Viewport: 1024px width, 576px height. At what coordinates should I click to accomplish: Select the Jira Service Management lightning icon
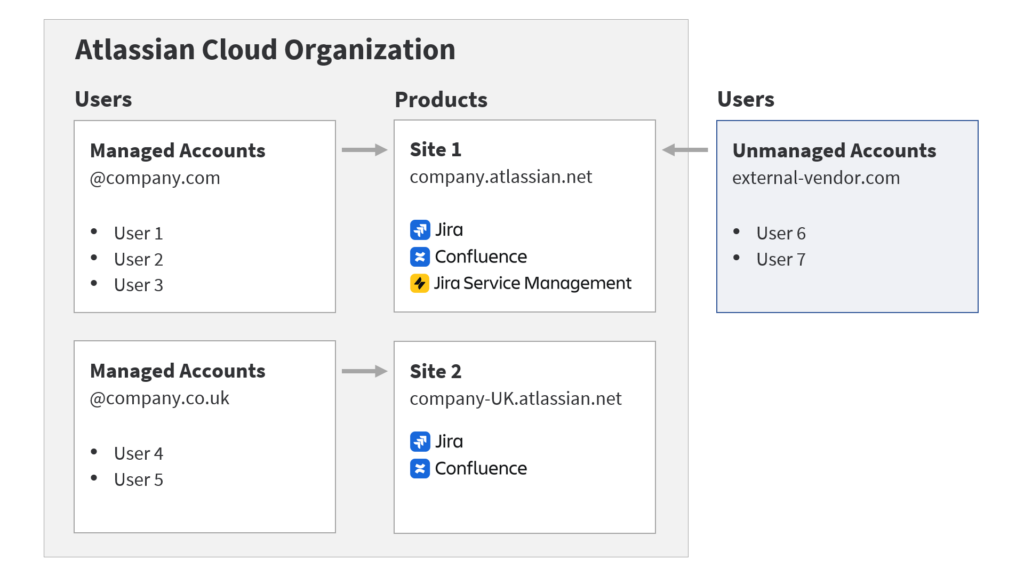[420, 284]
